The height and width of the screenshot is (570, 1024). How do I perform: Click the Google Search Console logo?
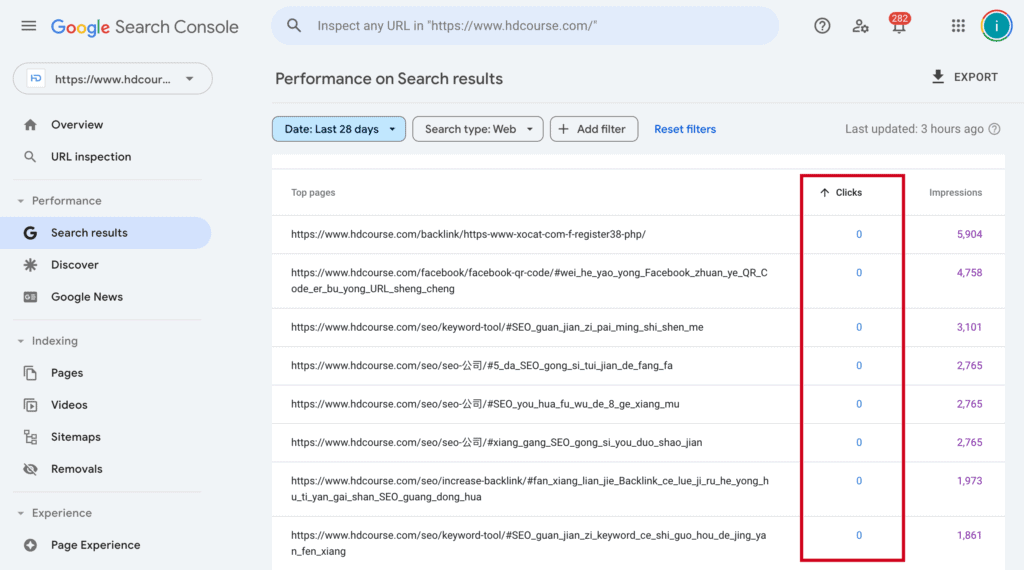tap(144, 27)
